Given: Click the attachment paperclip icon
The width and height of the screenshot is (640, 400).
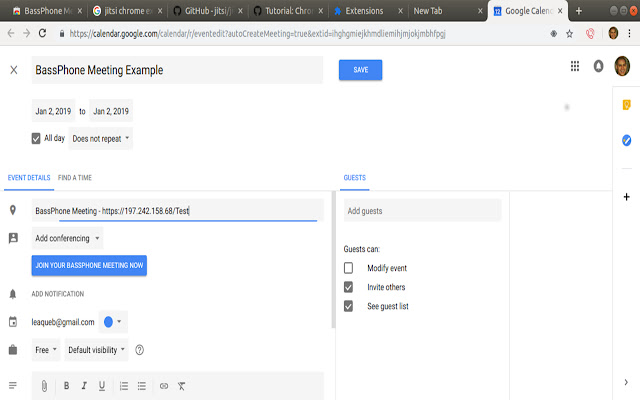Looking at the screenshot, I should [44, 386].
